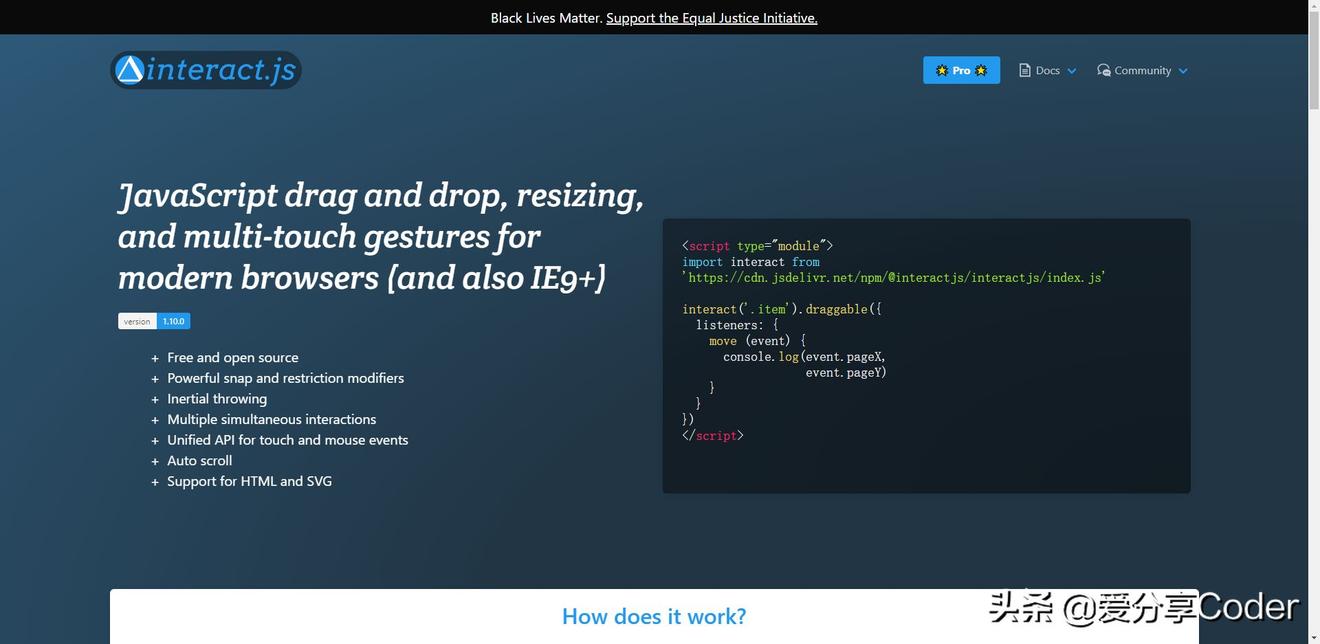Expand the Community dropdown chevron

click(x=1183, y=71)
